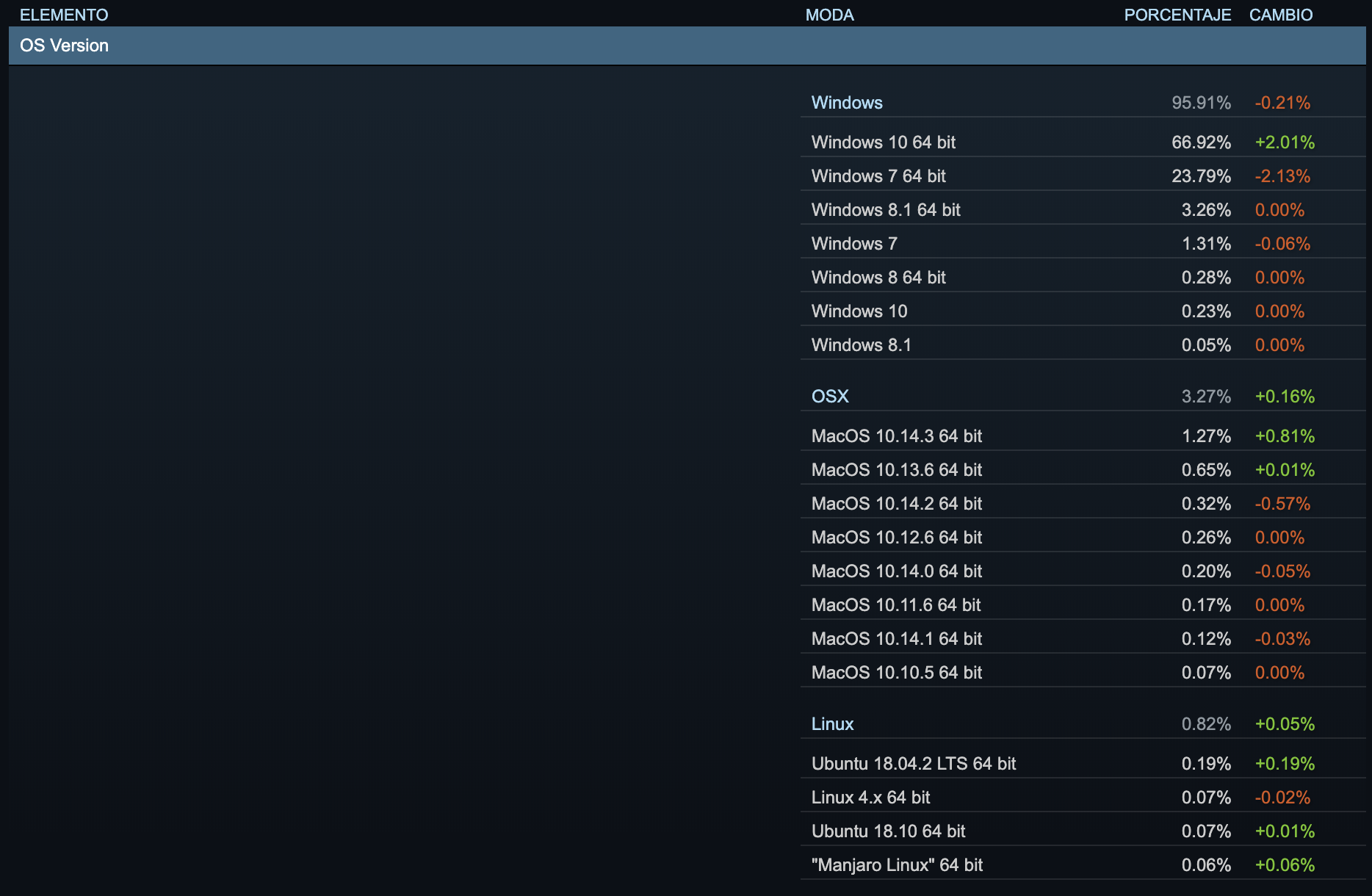Click the +0.16% OSX change value
Viewport: 1372px width, 896px height.
pos(1285,397)
